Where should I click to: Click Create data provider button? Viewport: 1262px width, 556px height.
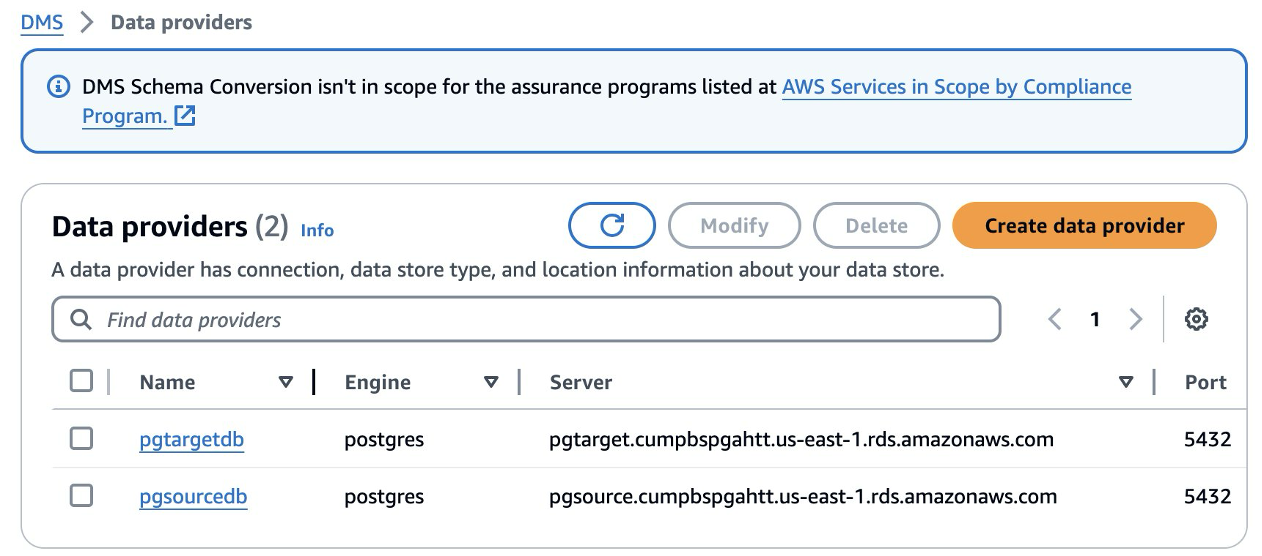1084,226
